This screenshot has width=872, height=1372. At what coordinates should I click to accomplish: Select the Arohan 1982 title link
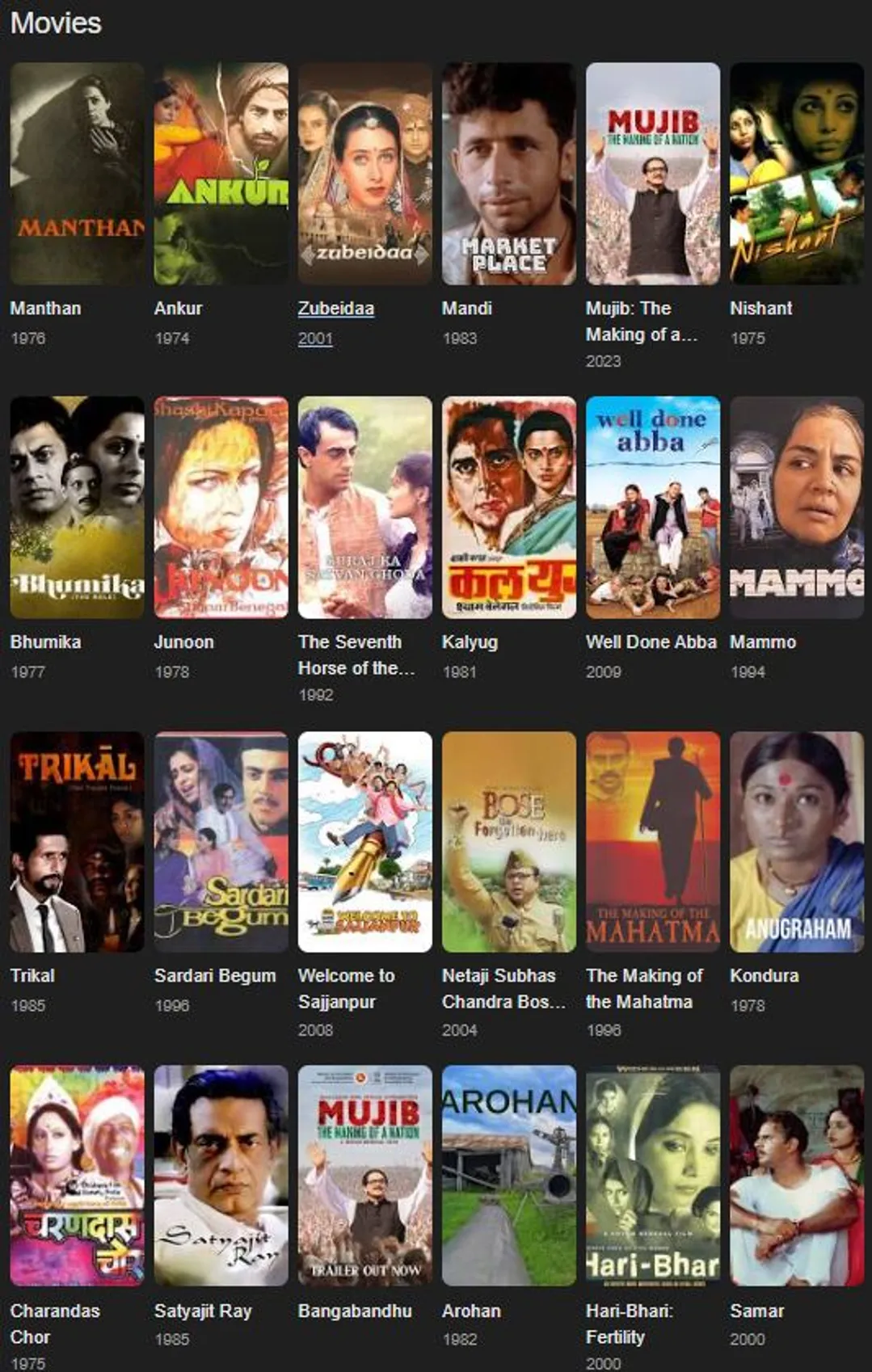(470, 1311)
